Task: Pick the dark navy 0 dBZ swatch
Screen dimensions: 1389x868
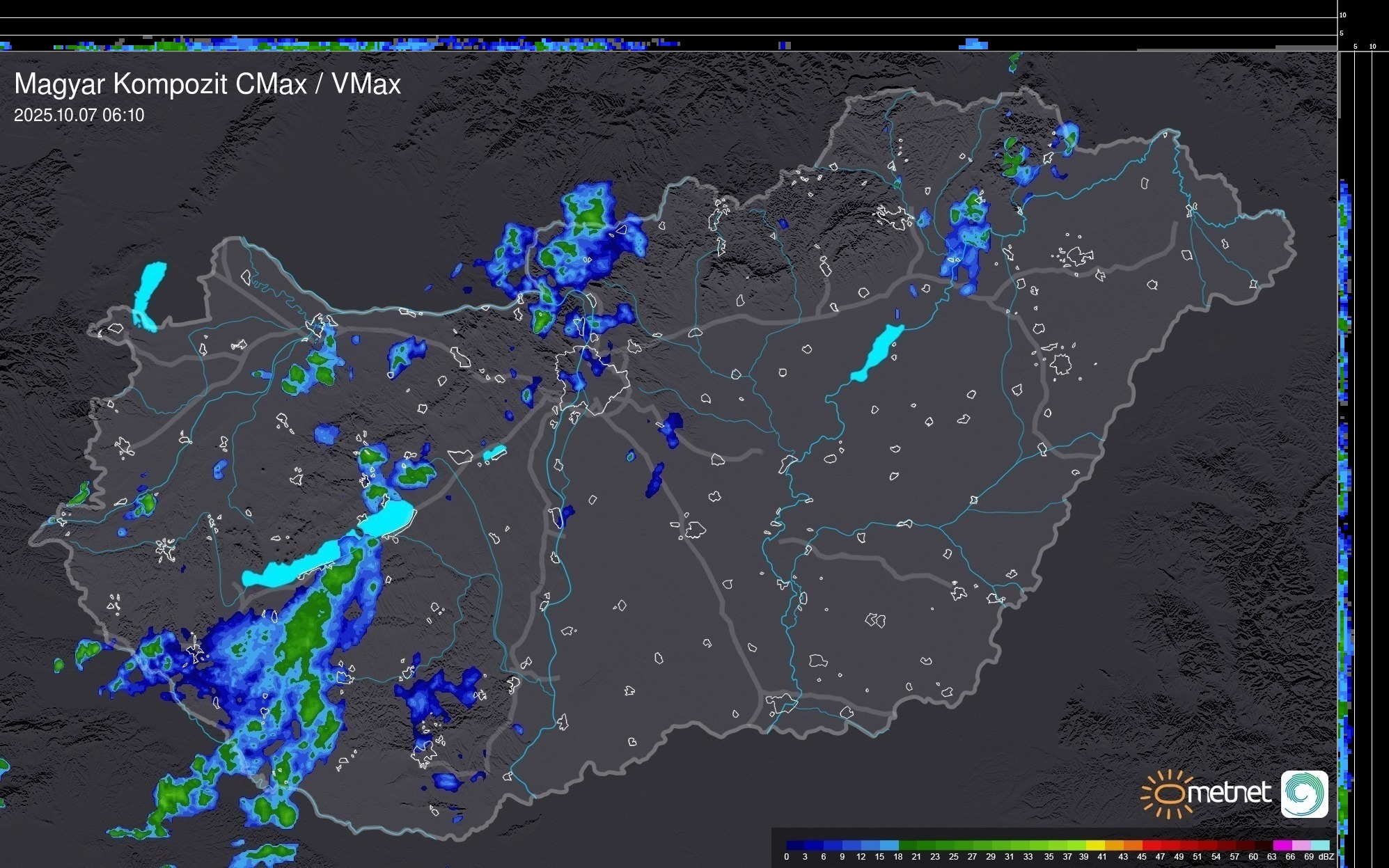Action: 796,845
